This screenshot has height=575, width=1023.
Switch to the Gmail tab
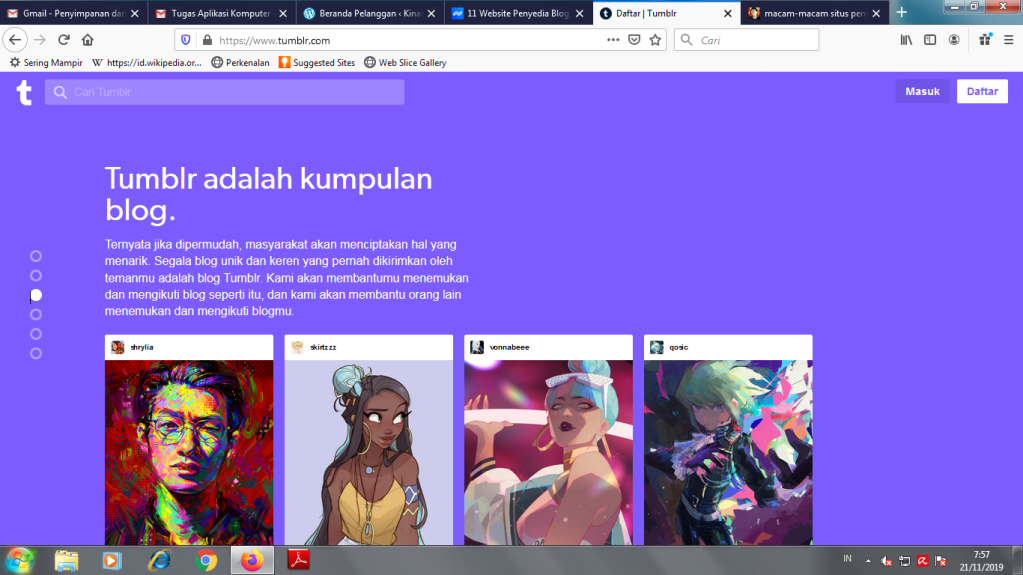73,13
